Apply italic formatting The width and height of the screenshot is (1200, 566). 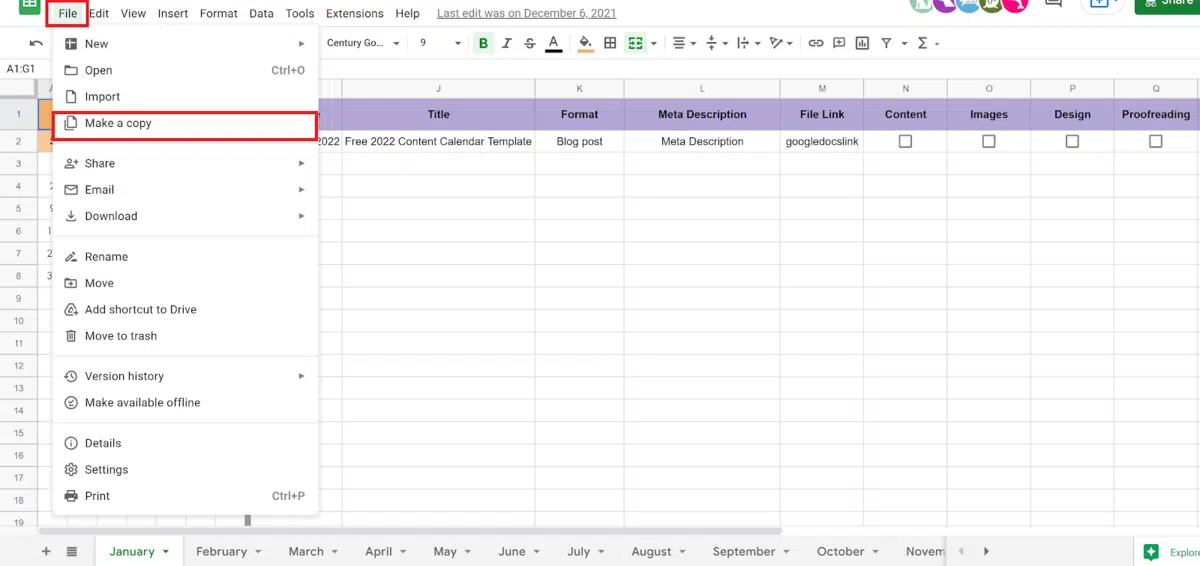click(507, 43)
